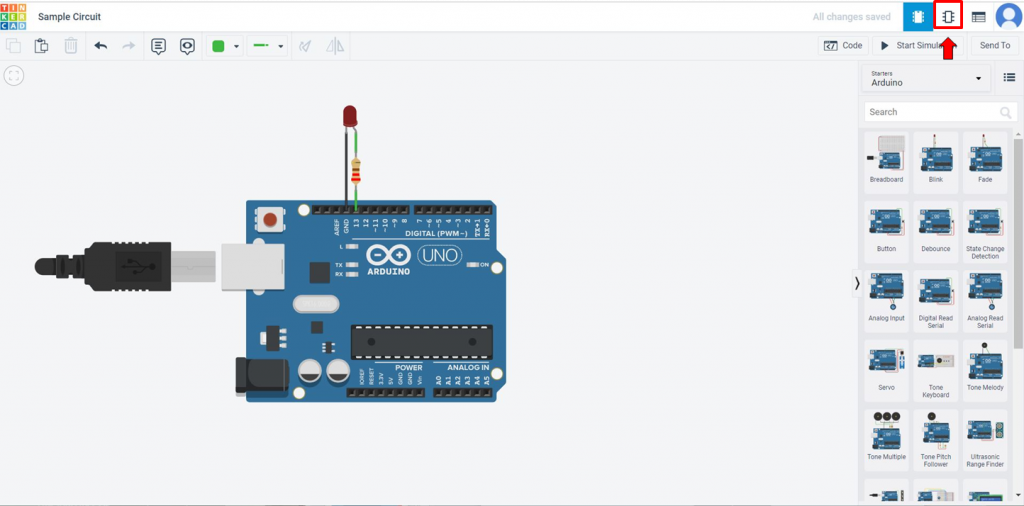Open the notes tool

[x=158, y=46]
